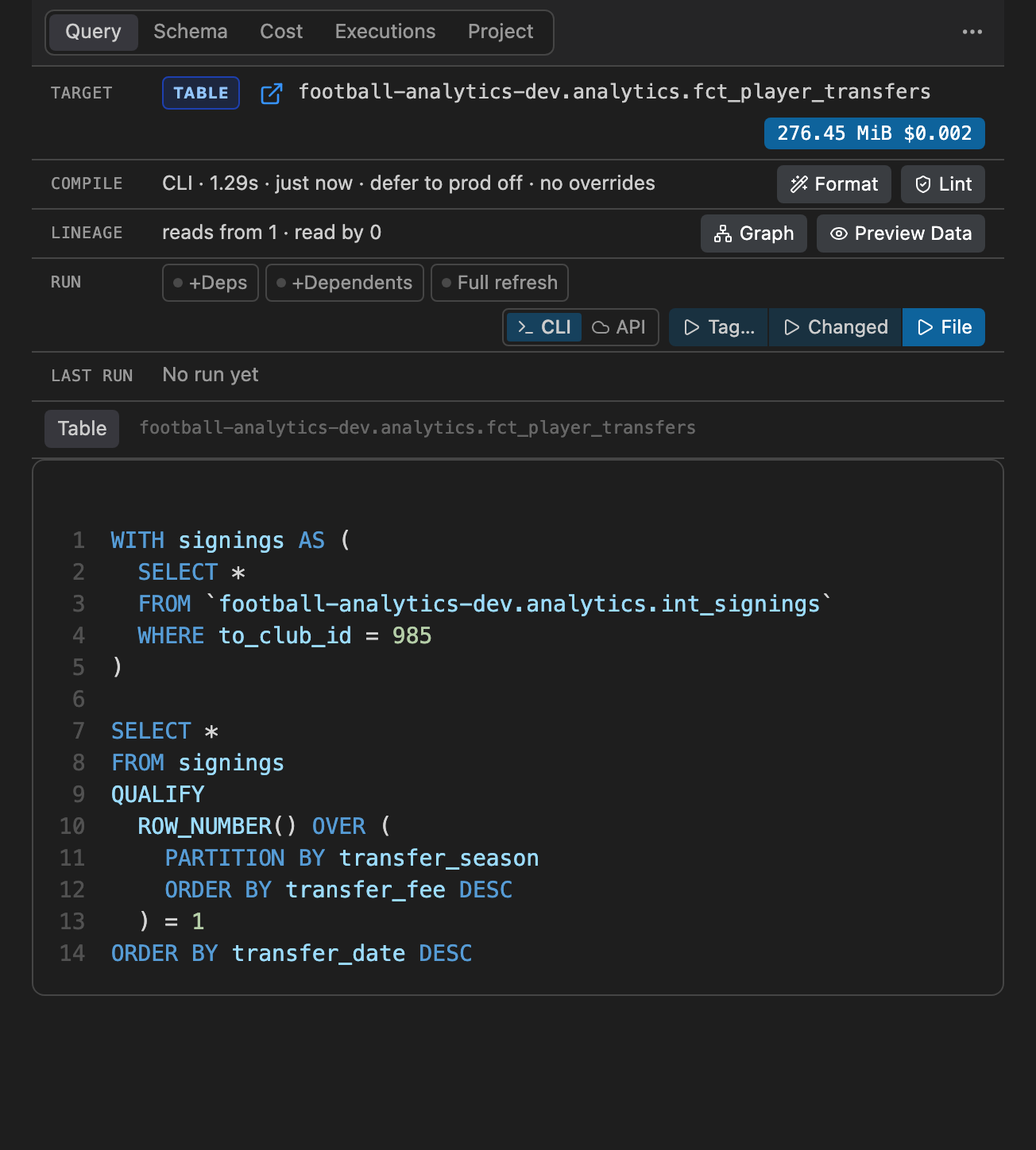The image size is (1036, 1150).
Task: Click the gray table path below Last Run
Action: (x=418, y=428)
